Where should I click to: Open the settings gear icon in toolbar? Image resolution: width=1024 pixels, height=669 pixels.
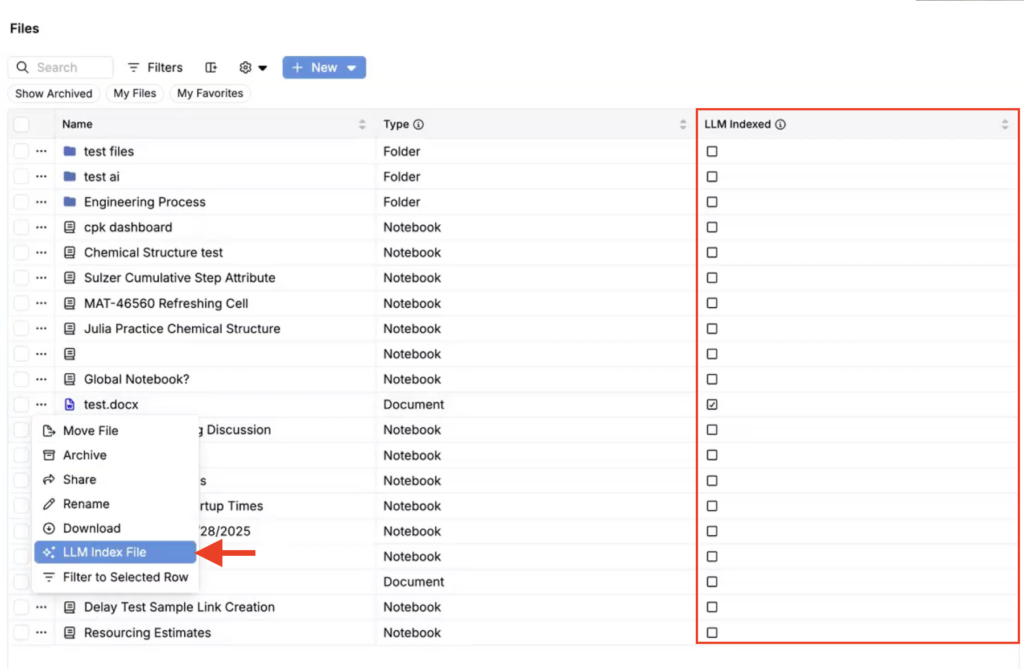(x=246, y=67)
